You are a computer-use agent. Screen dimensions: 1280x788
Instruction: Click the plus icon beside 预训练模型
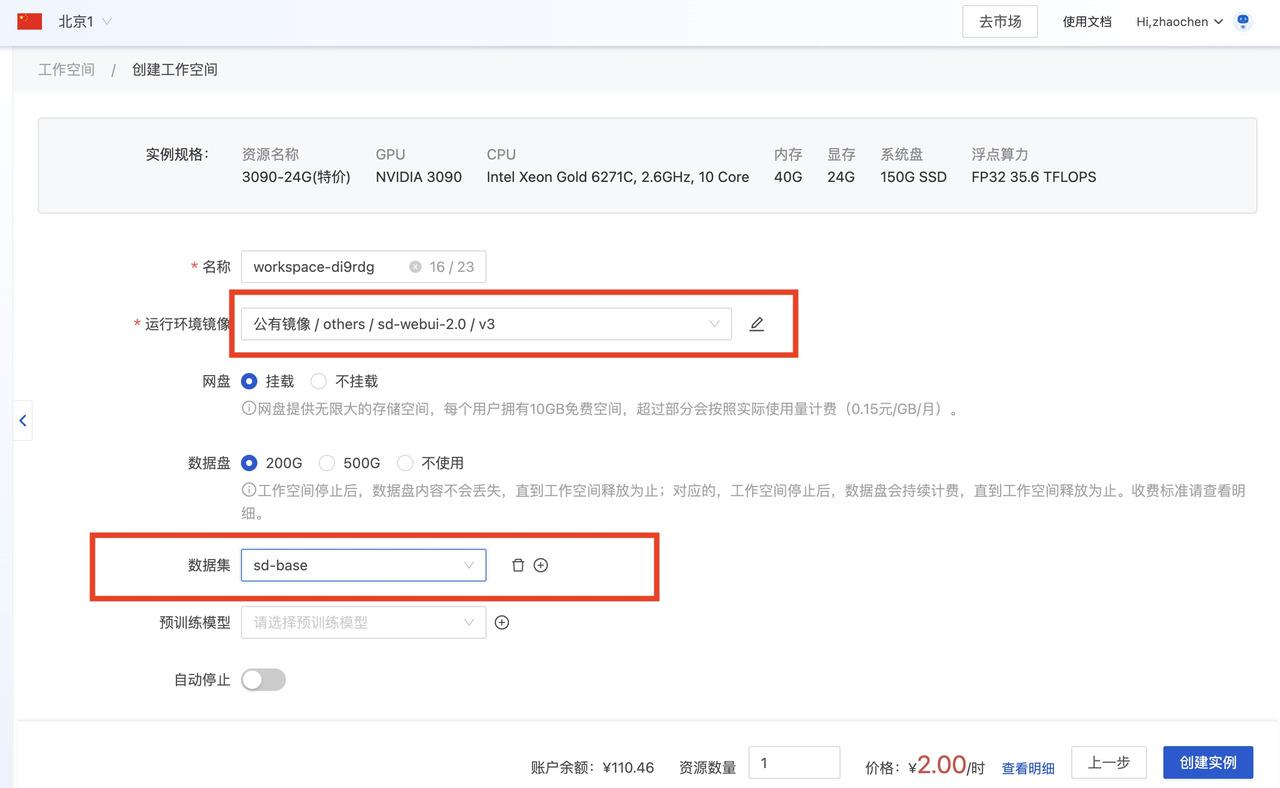coord(502,622)
